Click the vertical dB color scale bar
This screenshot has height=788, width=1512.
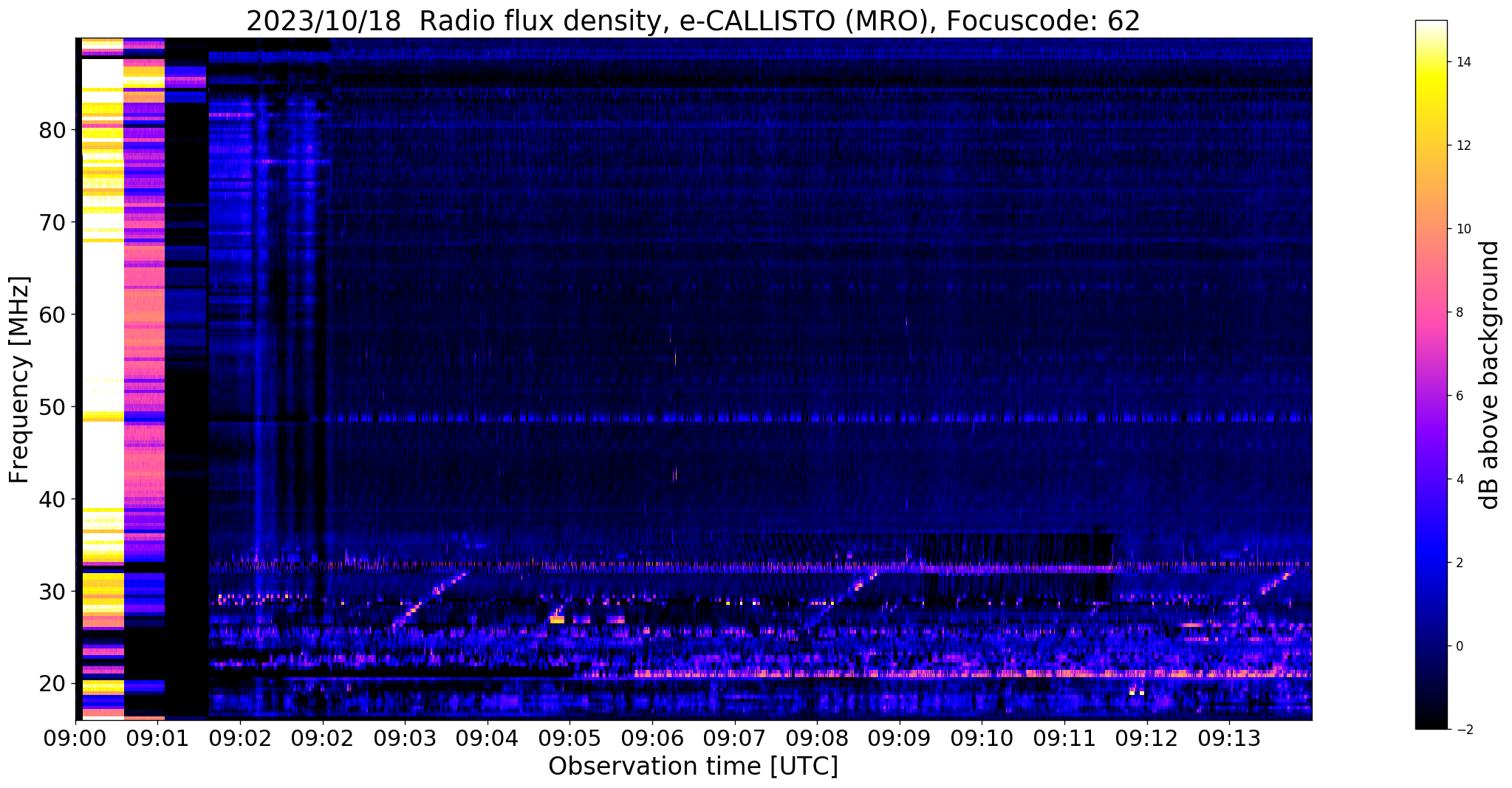tap(1431, 375)
